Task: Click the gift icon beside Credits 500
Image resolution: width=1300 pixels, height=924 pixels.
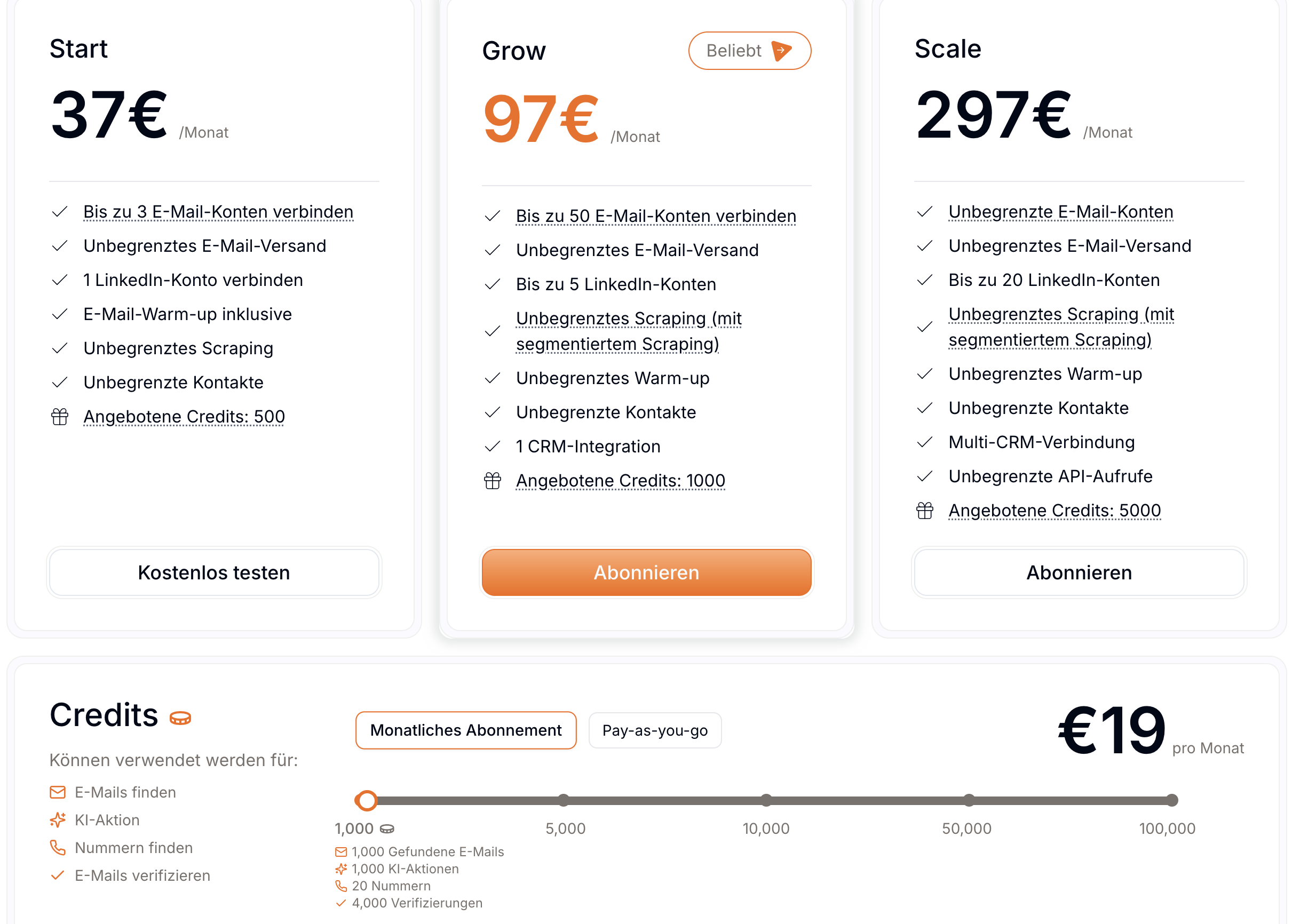Action: click(60, 417)
